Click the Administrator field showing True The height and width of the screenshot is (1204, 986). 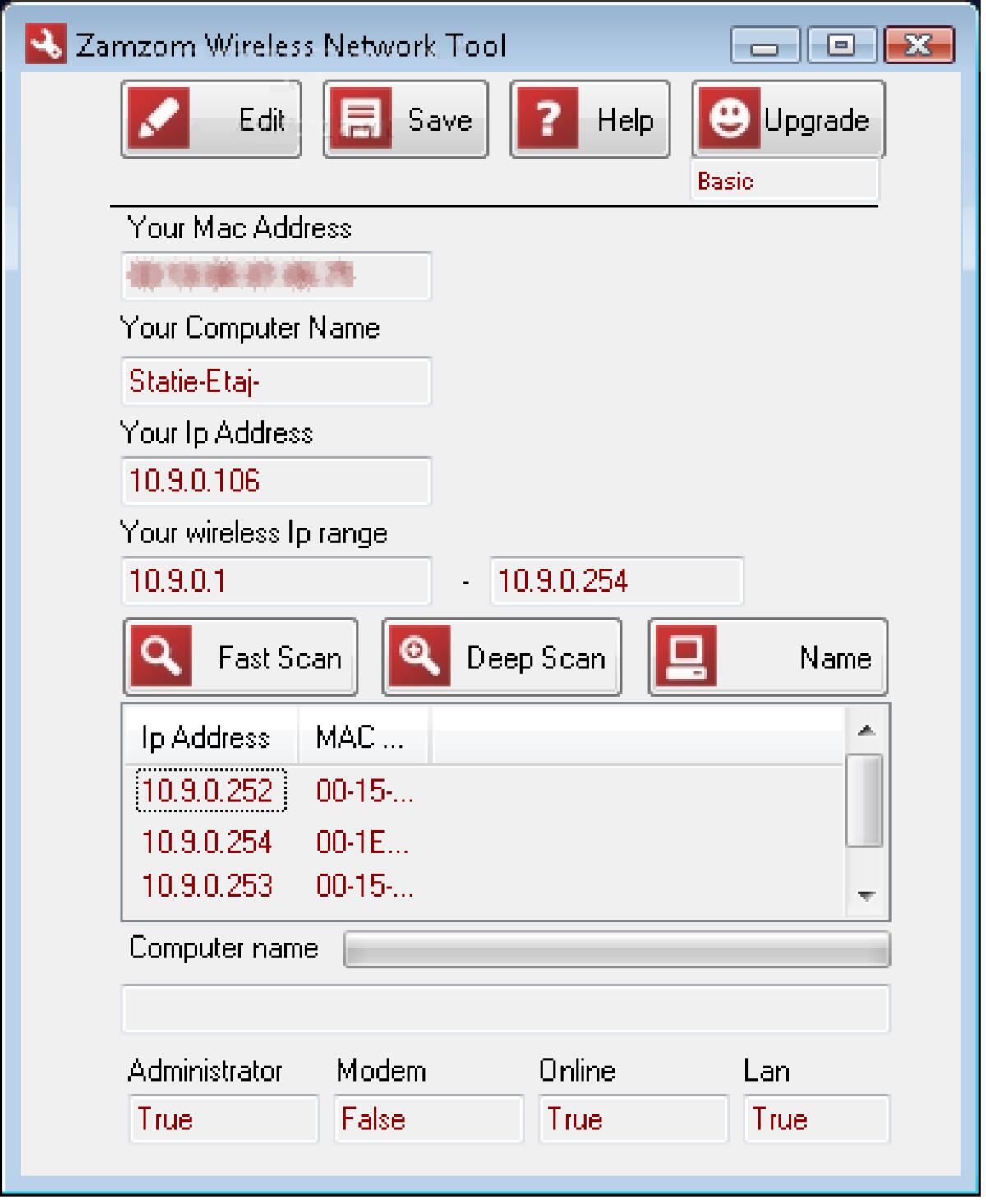point(223,1119)
